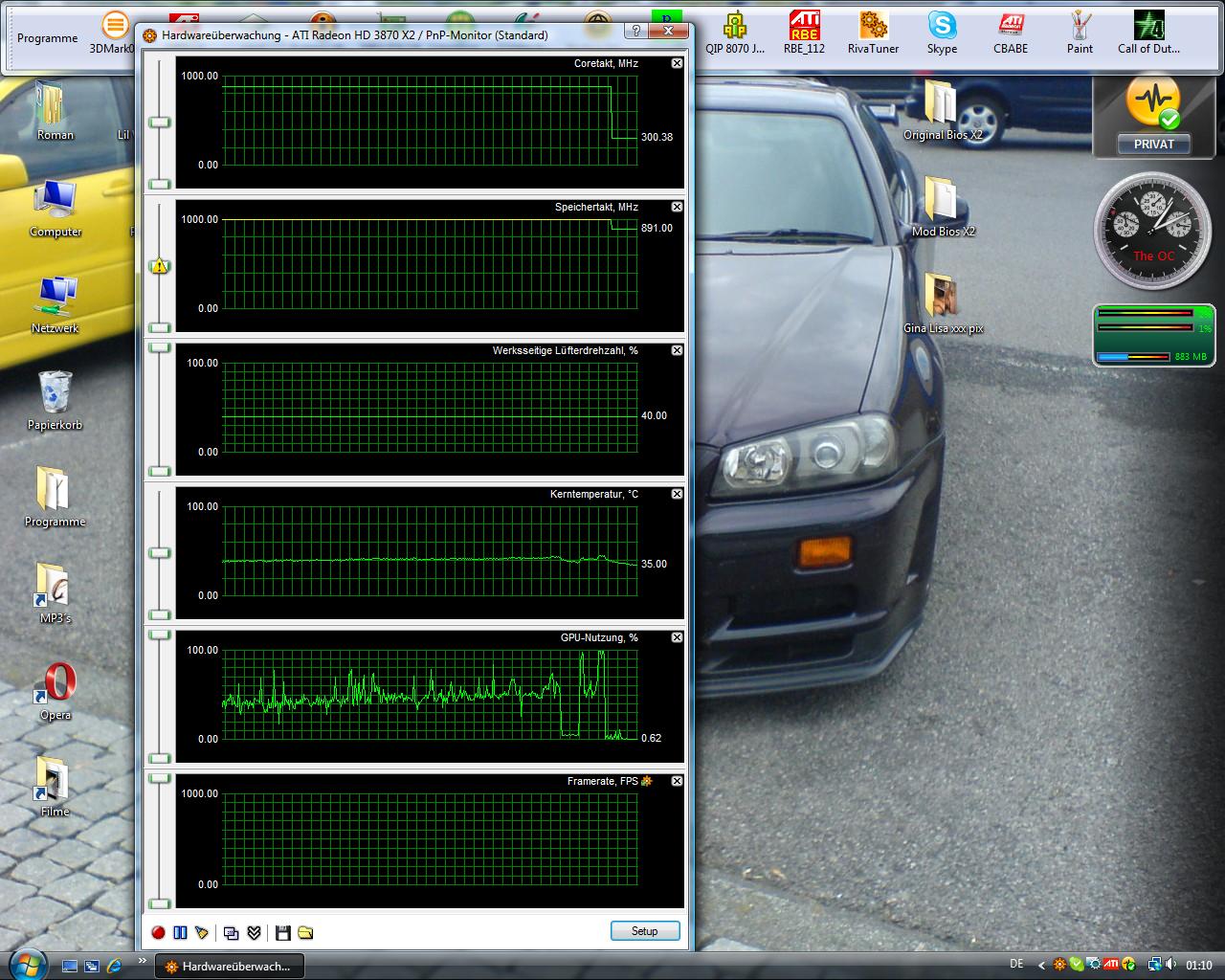Close the Kerntemperatur graph panel

coord(677,494)
